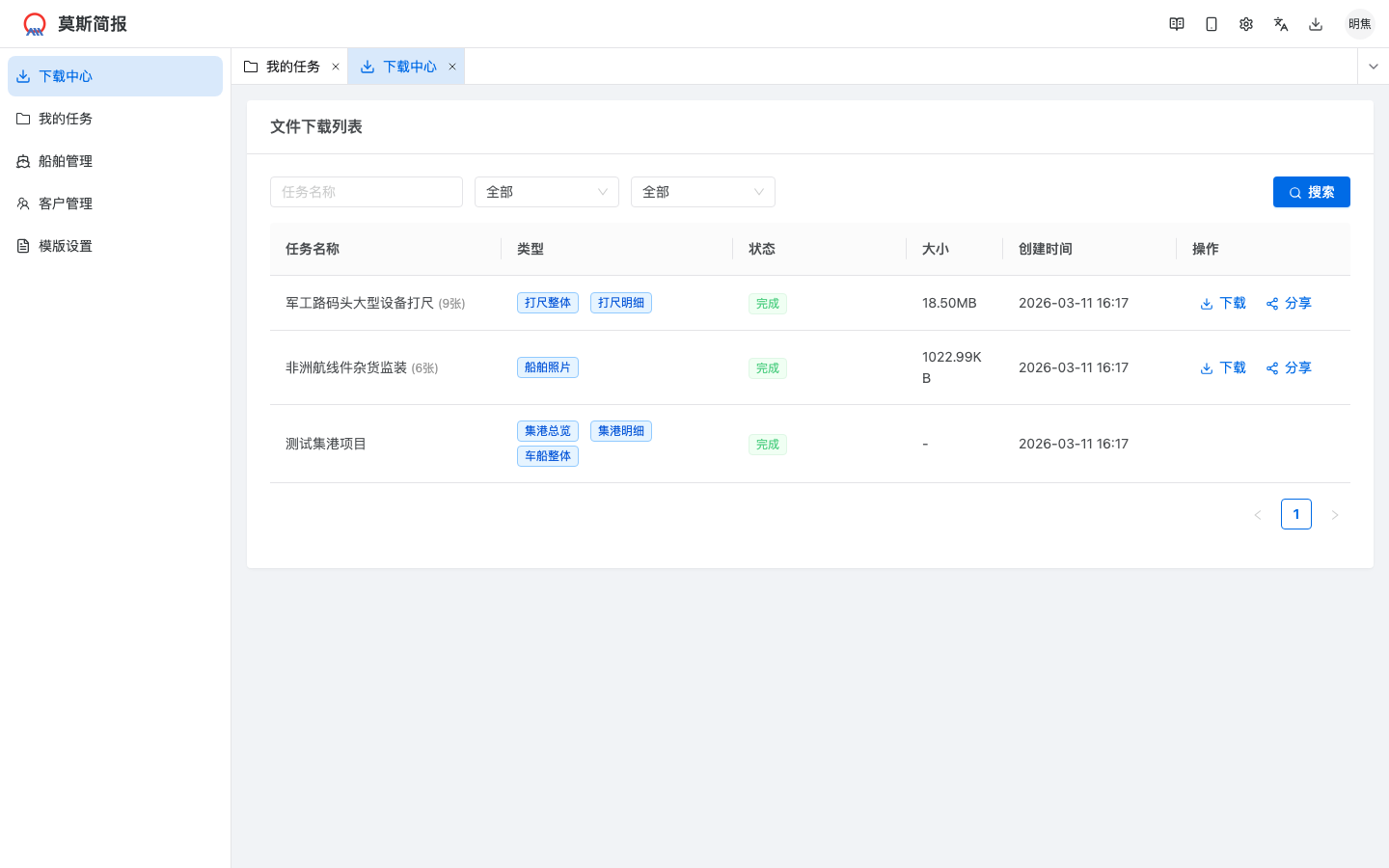Click the 搜索 search button

[1311, 192]
